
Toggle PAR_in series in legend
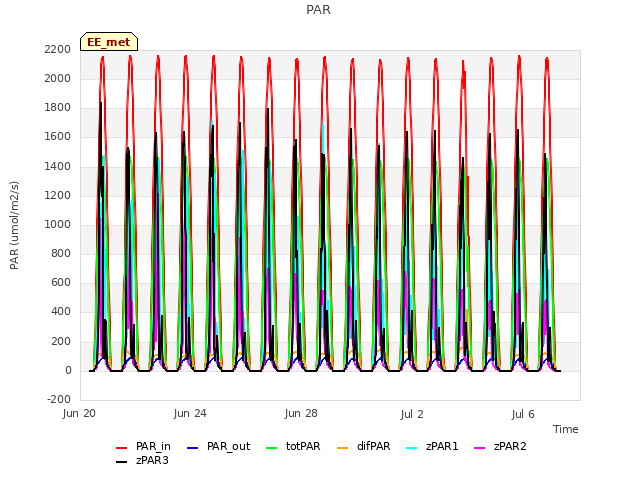pos(143,447)
